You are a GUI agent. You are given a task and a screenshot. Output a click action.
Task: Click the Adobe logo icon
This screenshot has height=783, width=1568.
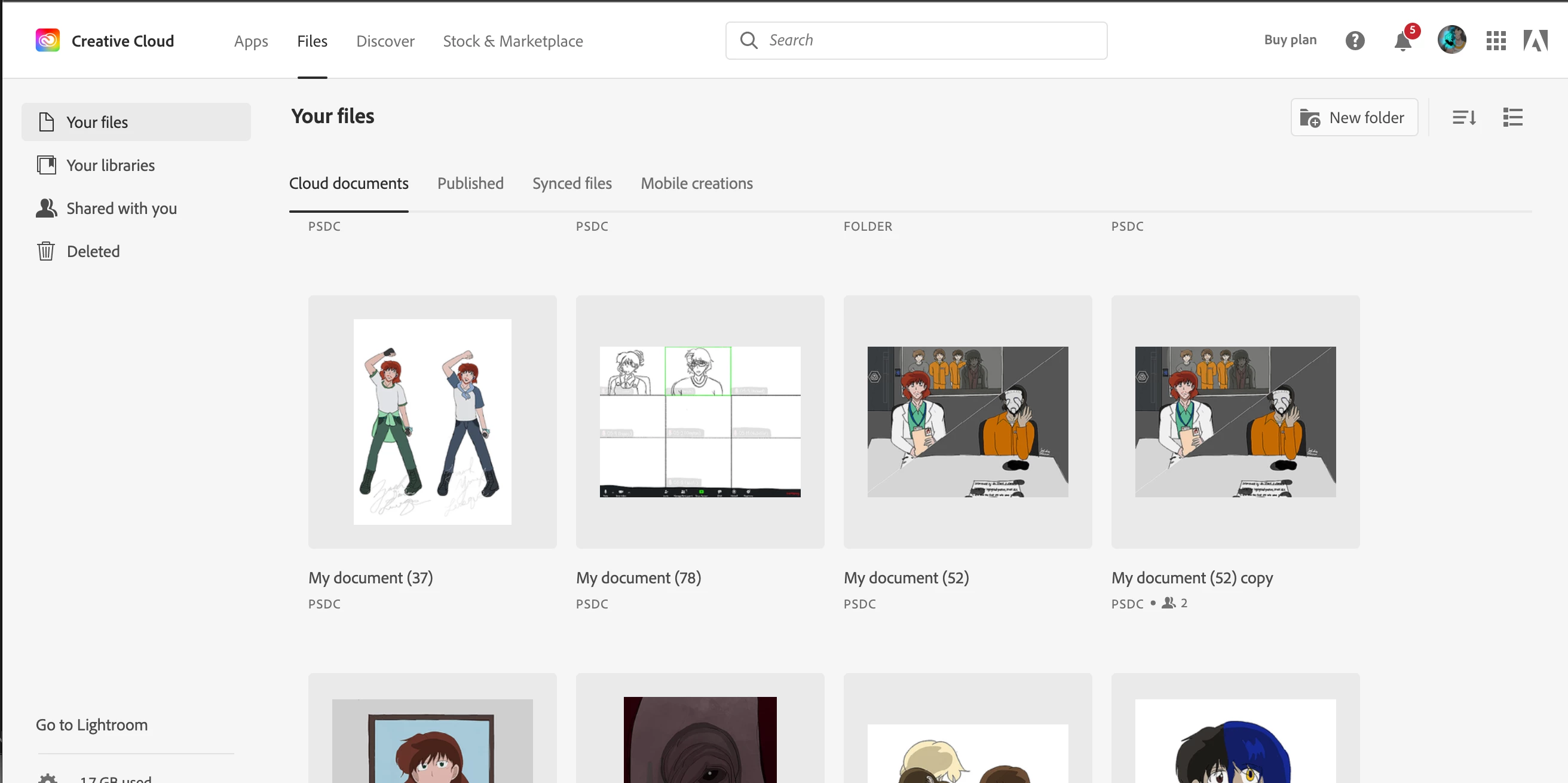[1535, 41]
